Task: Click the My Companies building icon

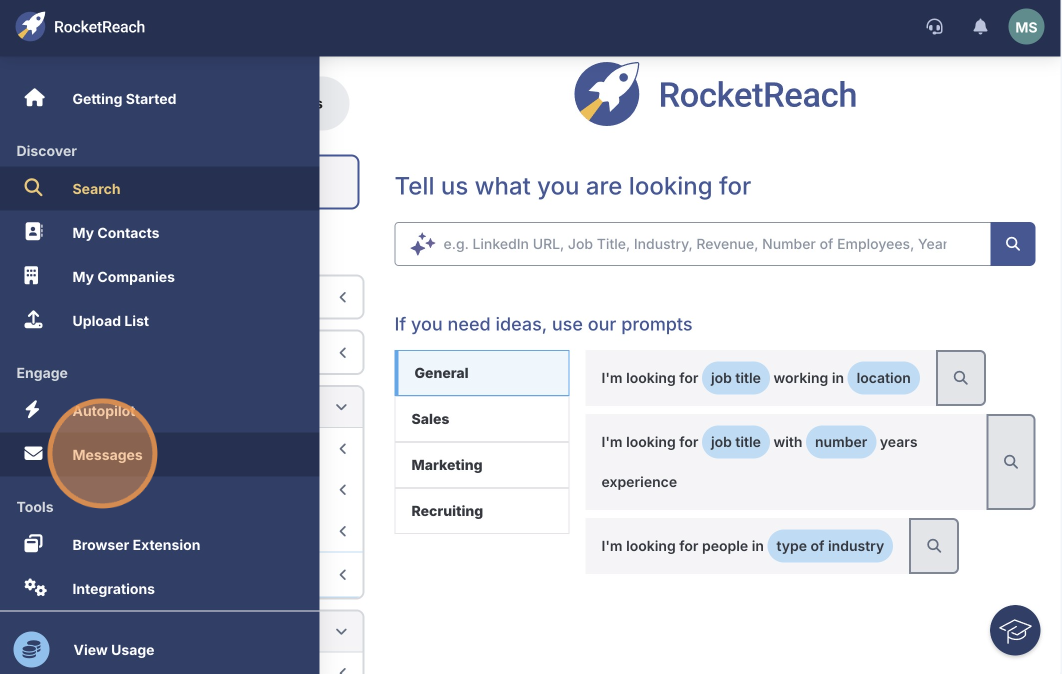Action: [31, 276]
